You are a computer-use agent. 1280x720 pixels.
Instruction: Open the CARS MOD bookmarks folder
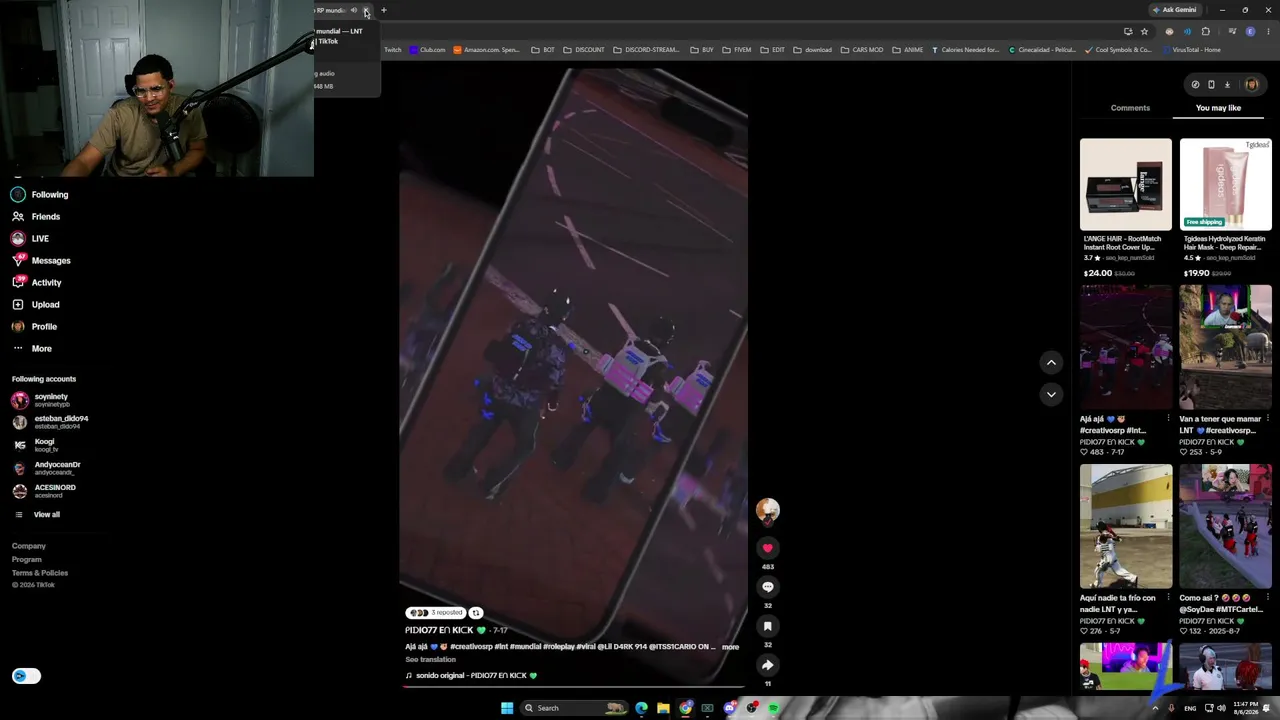point(862,50)
